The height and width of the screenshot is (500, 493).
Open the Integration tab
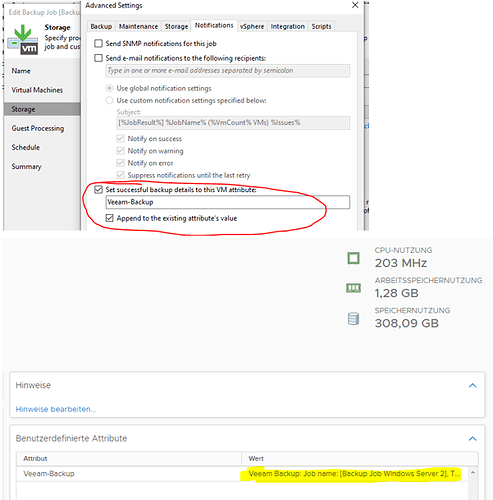(x=288, y=26)
